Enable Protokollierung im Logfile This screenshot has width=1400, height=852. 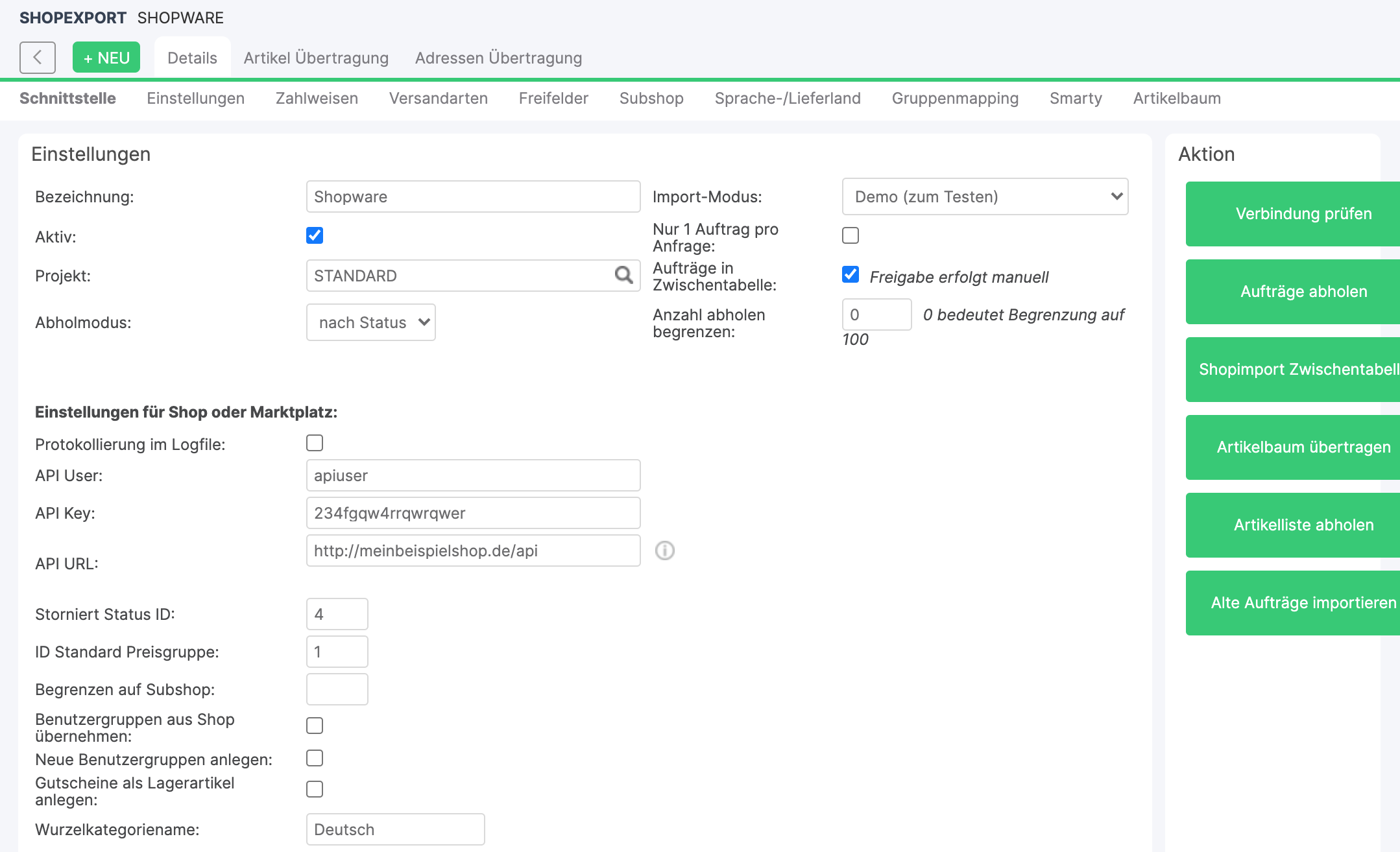point(315,443)
